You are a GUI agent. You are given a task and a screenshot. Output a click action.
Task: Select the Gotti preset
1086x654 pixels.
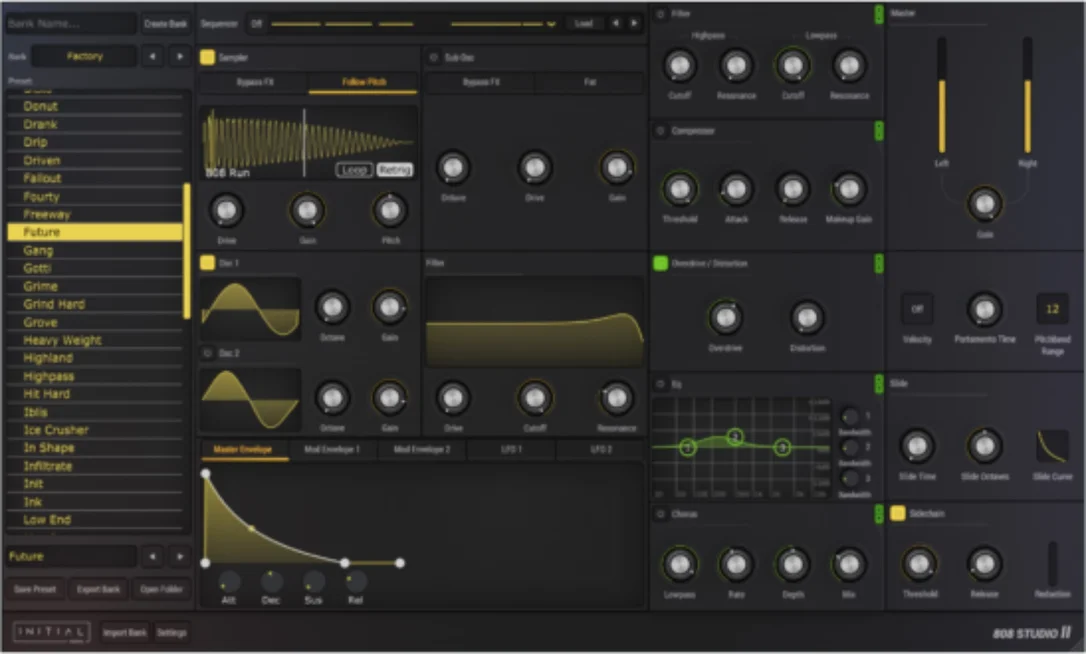(x=95, y=268)
